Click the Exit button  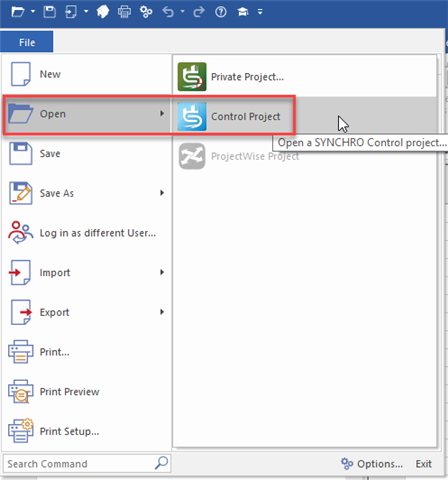click(423, 464)
